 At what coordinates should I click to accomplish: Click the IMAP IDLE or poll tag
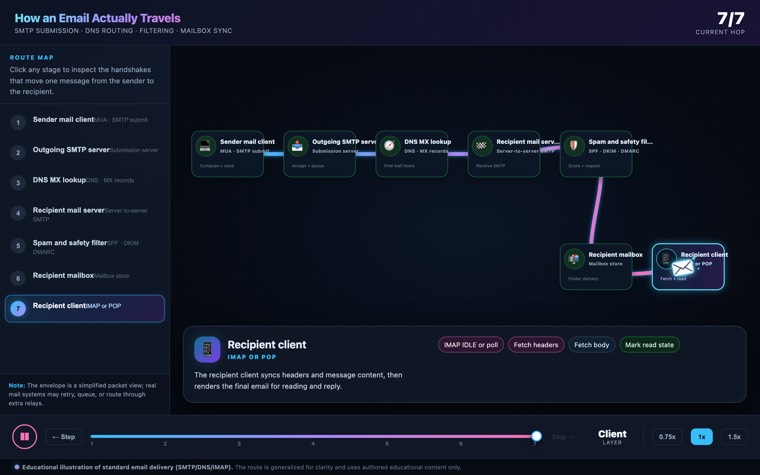click(471, 345)
